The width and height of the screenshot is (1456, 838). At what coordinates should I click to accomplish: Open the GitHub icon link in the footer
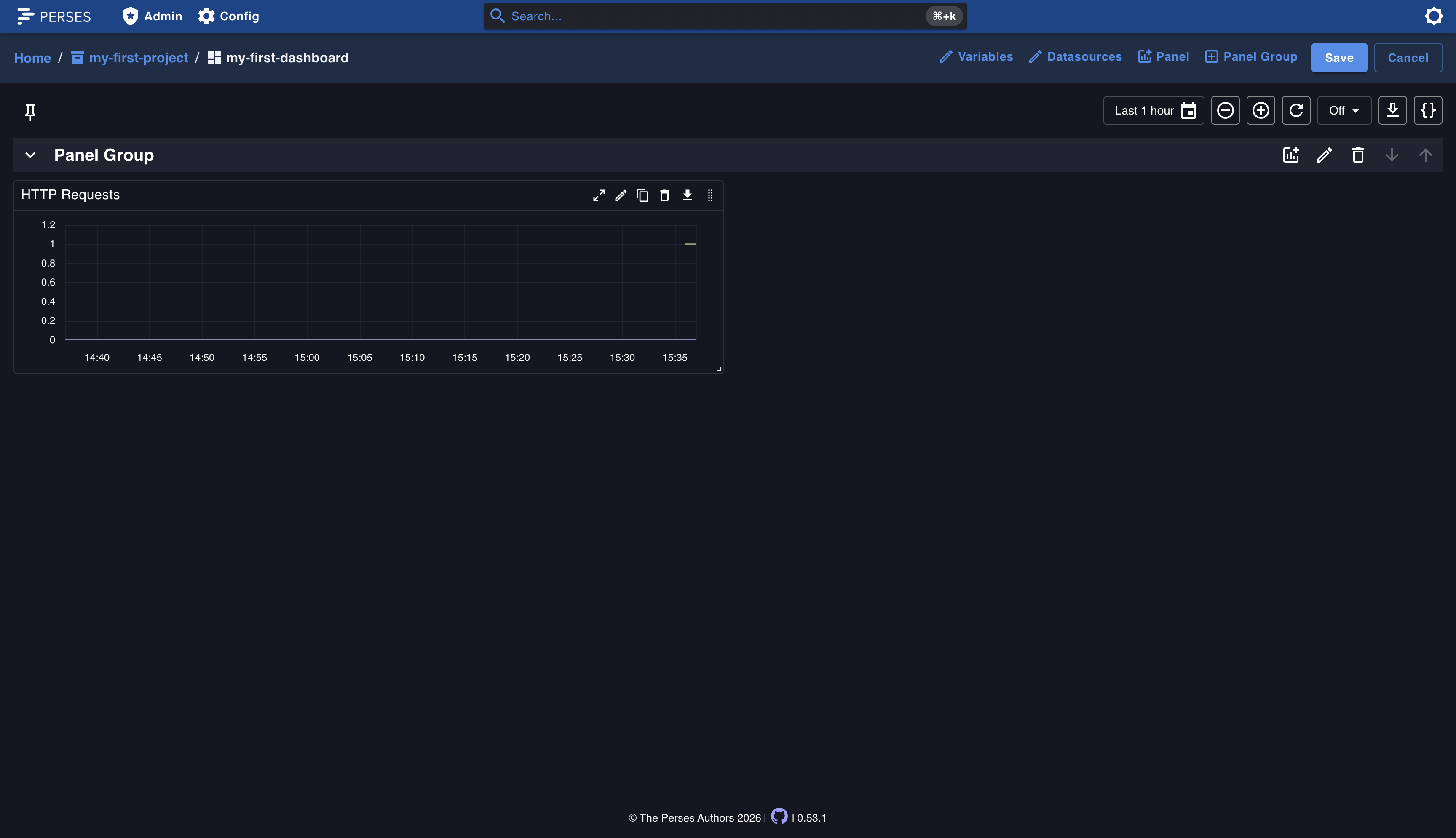tap(779, 816)
